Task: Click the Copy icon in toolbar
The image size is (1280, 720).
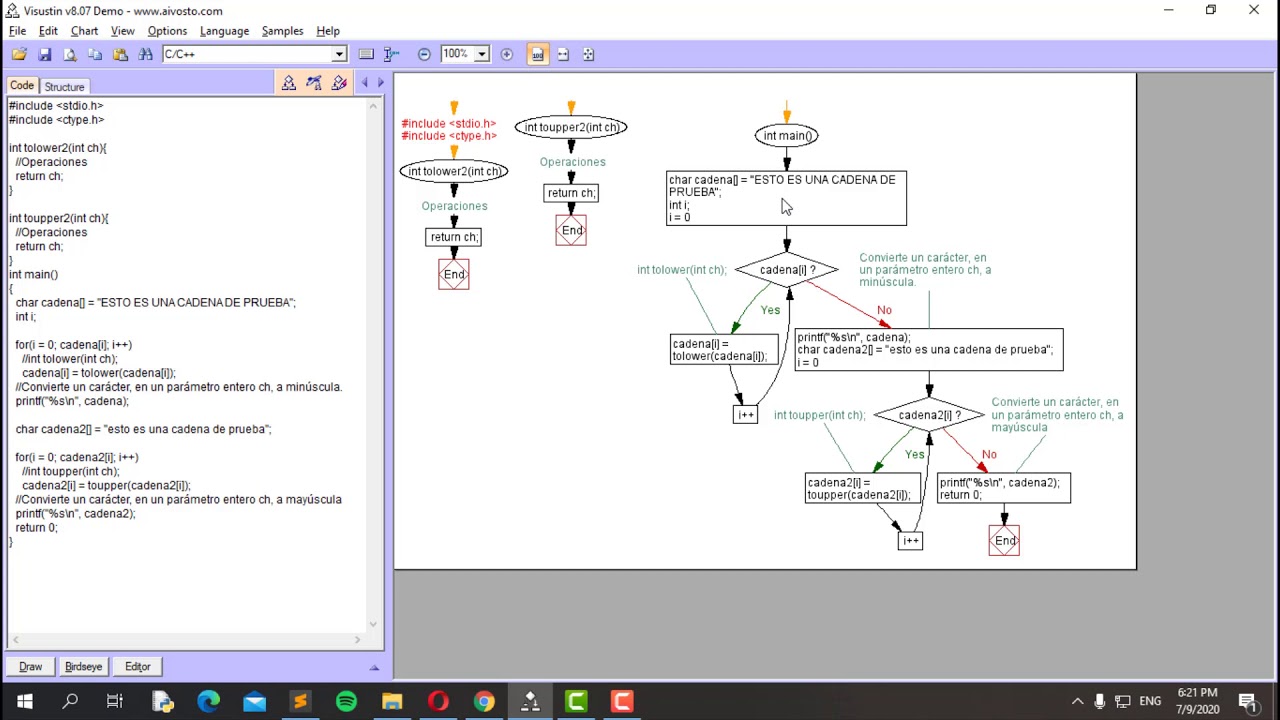Action: point(95,54)
